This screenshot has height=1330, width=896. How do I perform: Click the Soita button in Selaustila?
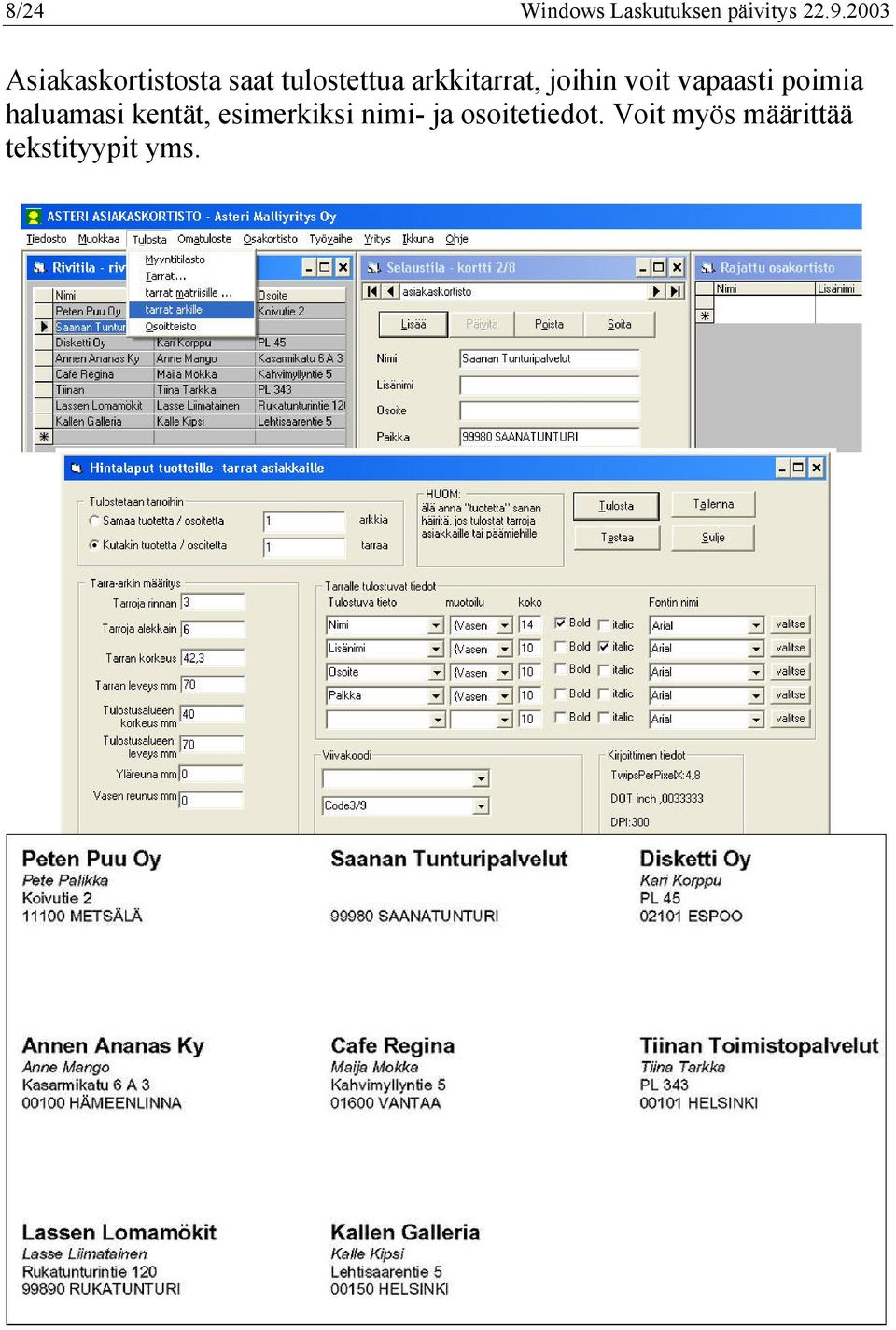pos(619,324)
